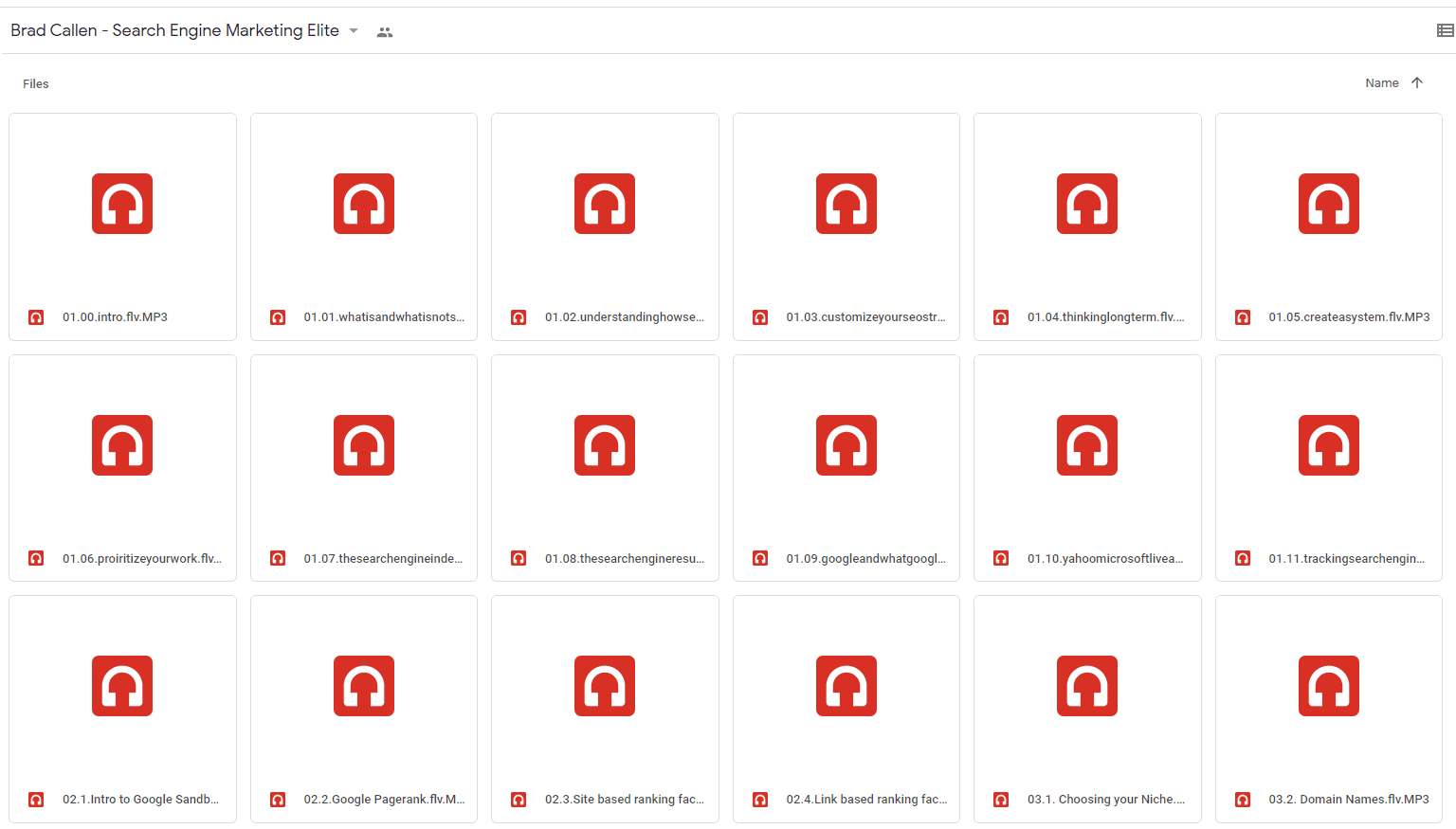This screenshot has height=829, width=1456.
Task: Open 01.11.trackingsearchengin headphone thumbnail
Action: 1329,445
